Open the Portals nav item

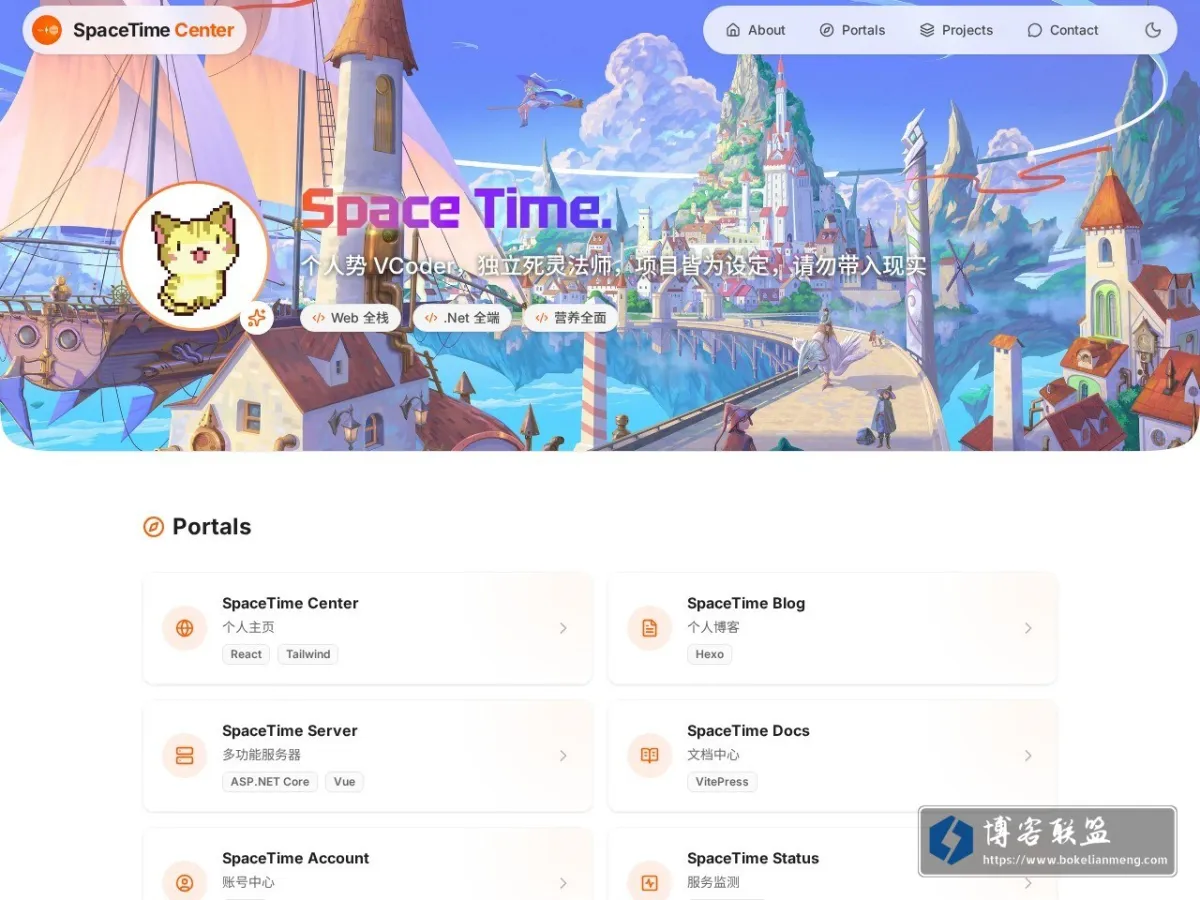click(x=852, y=30)
